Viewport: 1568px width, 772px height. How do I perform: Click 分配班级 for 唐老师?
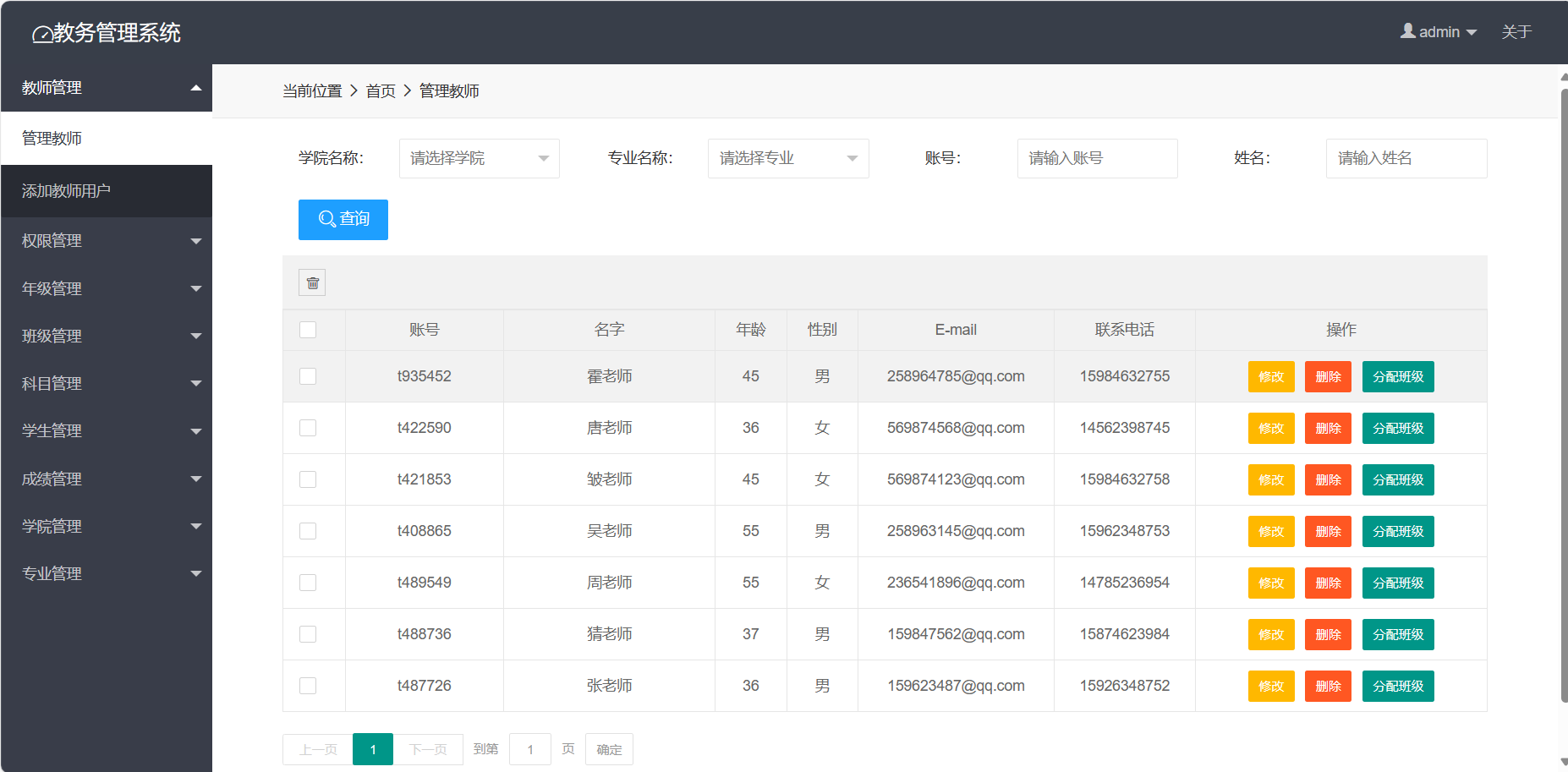[x=1398, y=428]
